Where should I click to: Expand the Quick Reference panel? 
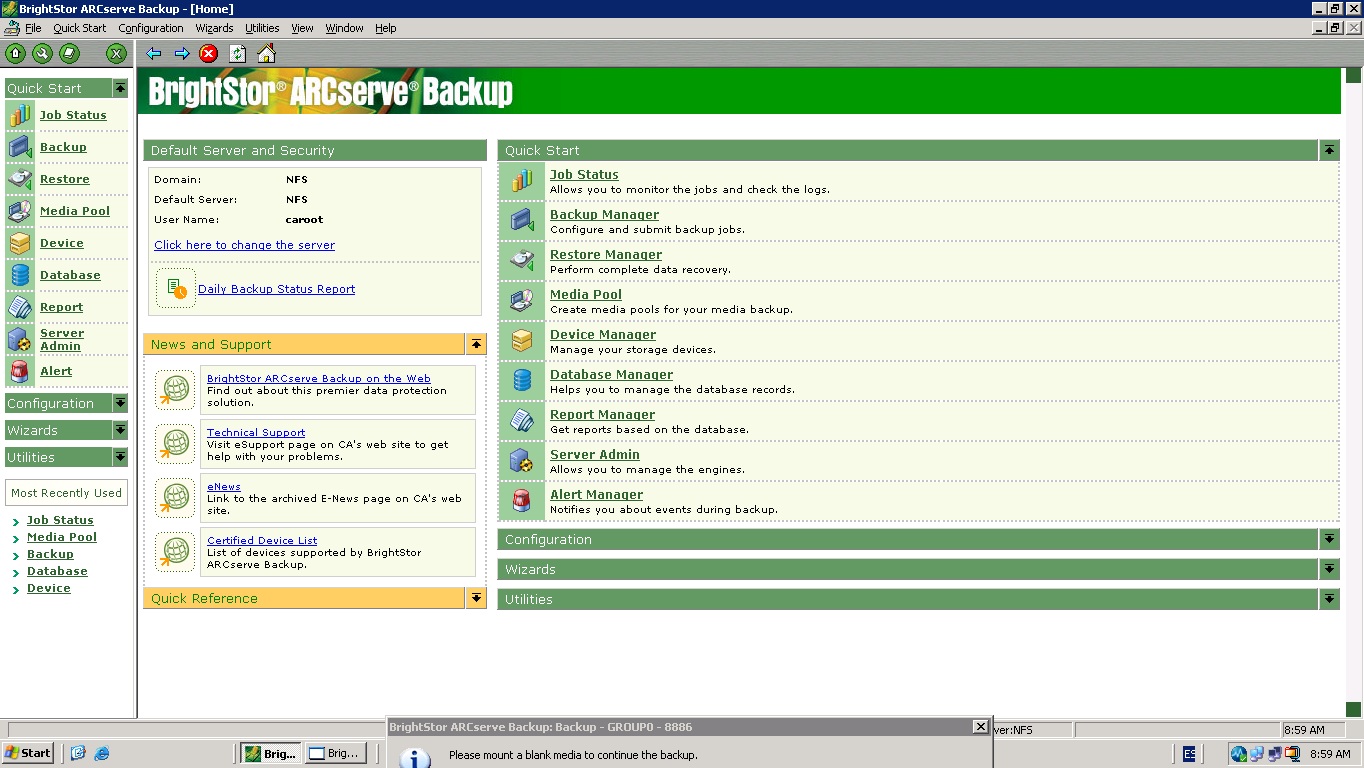[x=476, y=598]
